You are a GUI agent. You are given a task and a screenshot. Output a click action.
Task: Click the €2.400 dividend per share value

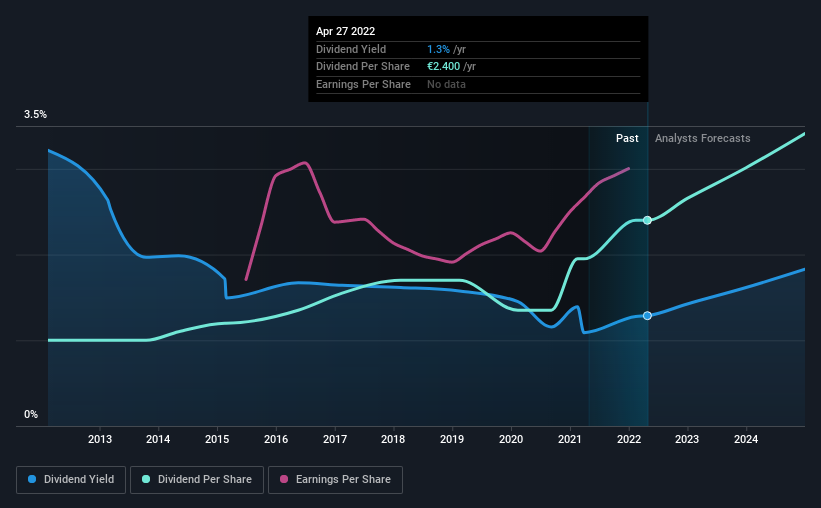pyautogui.click(x=443, y=67)
